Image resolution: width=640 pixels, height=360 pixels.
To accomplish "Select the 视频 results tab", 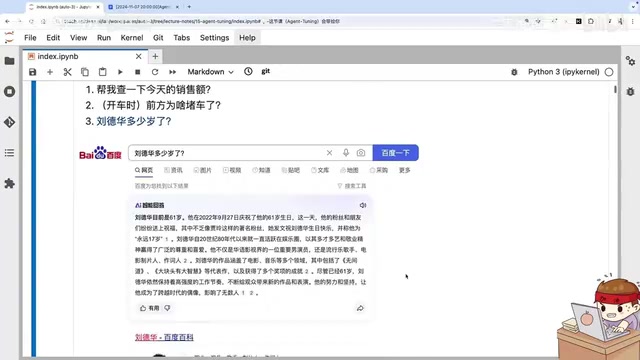I will [x=232, y=170].
